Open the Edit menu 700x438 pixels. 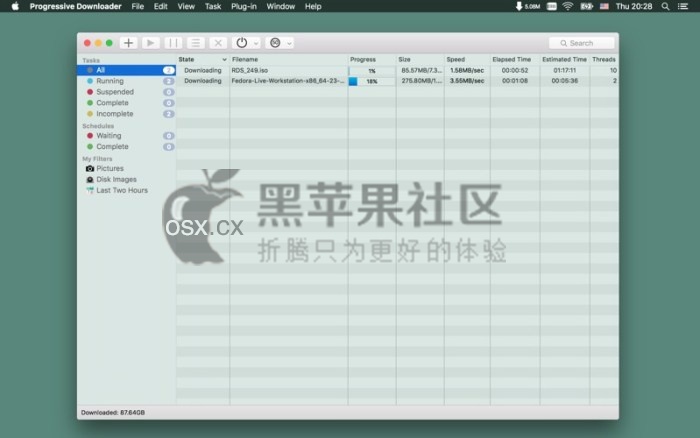point(160,6)
